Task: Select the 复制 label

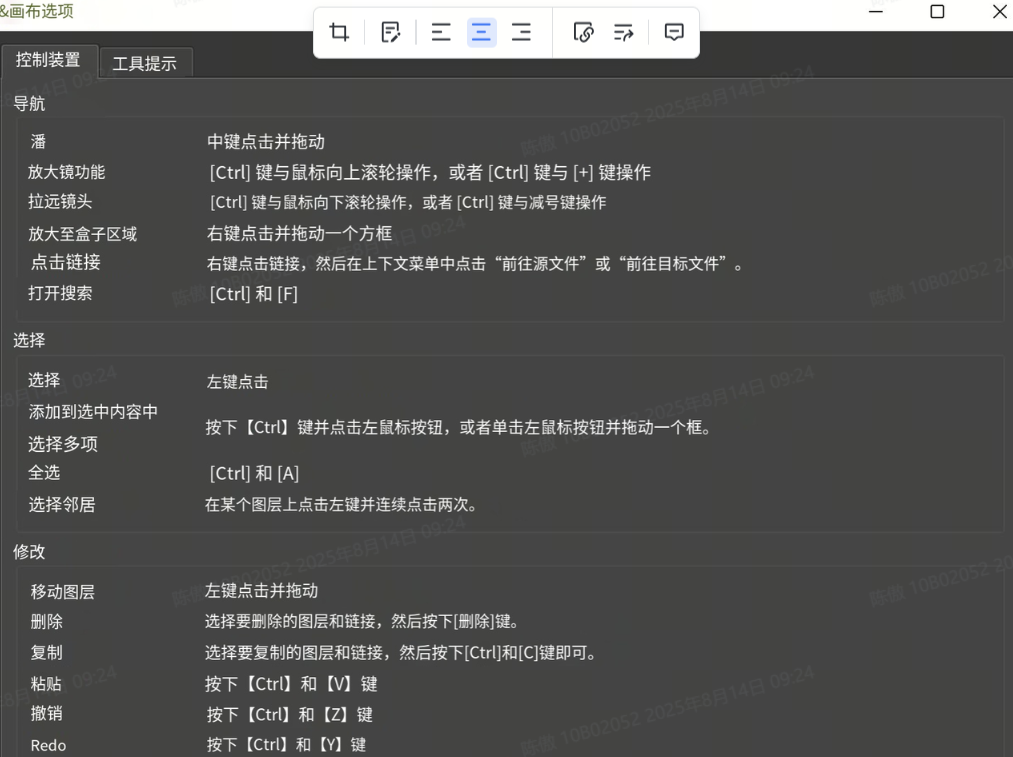Action: pos(47,652)
